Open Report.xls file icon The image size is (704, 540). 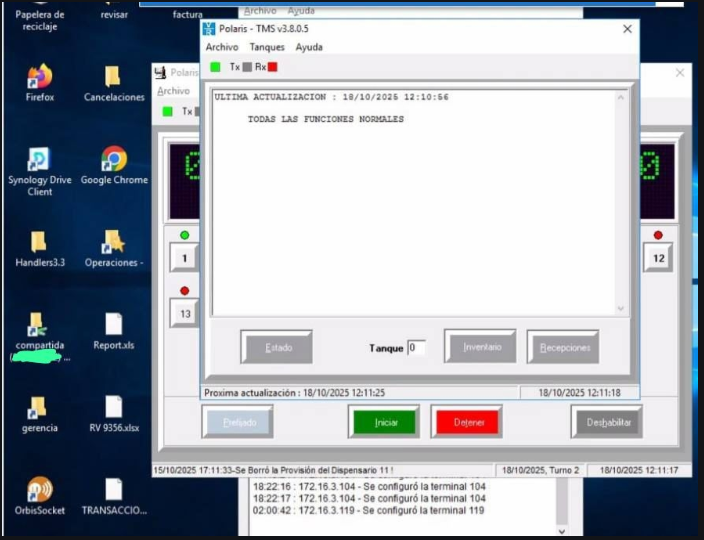click(113, 325)
